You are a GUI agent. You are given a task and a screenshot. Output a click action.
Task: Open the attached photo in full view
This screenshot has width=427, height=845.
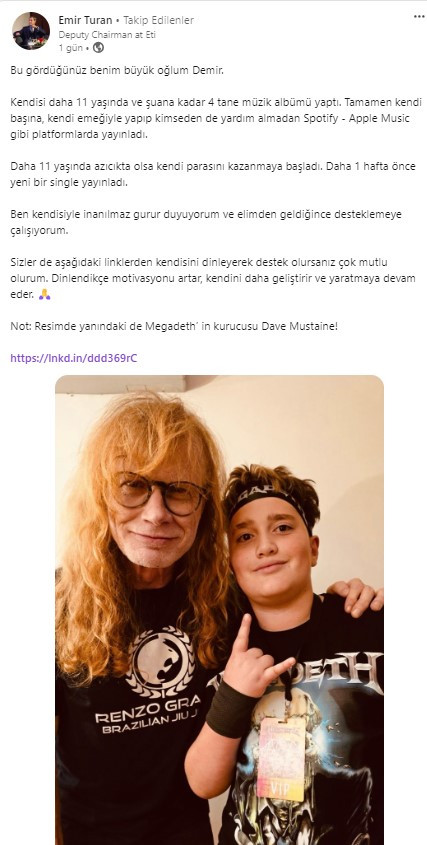coord(219,609)
